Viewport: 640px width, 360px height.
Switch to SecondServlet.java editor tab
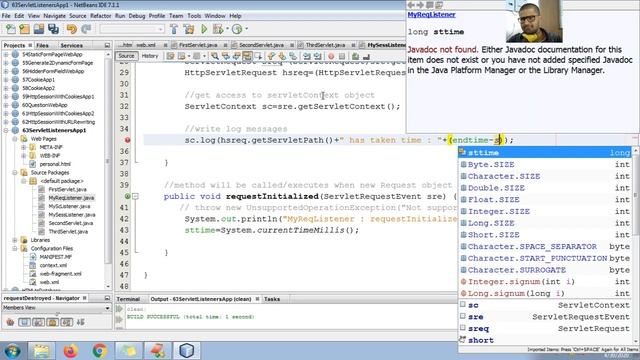pyautogui.click(x=261, y=45)
